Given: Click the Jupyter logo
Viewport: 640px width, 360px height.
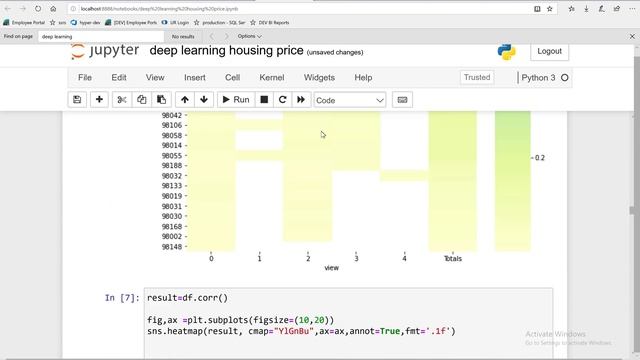Looking at the screenshot, I should pyautogui.click(x=105, y=51).
